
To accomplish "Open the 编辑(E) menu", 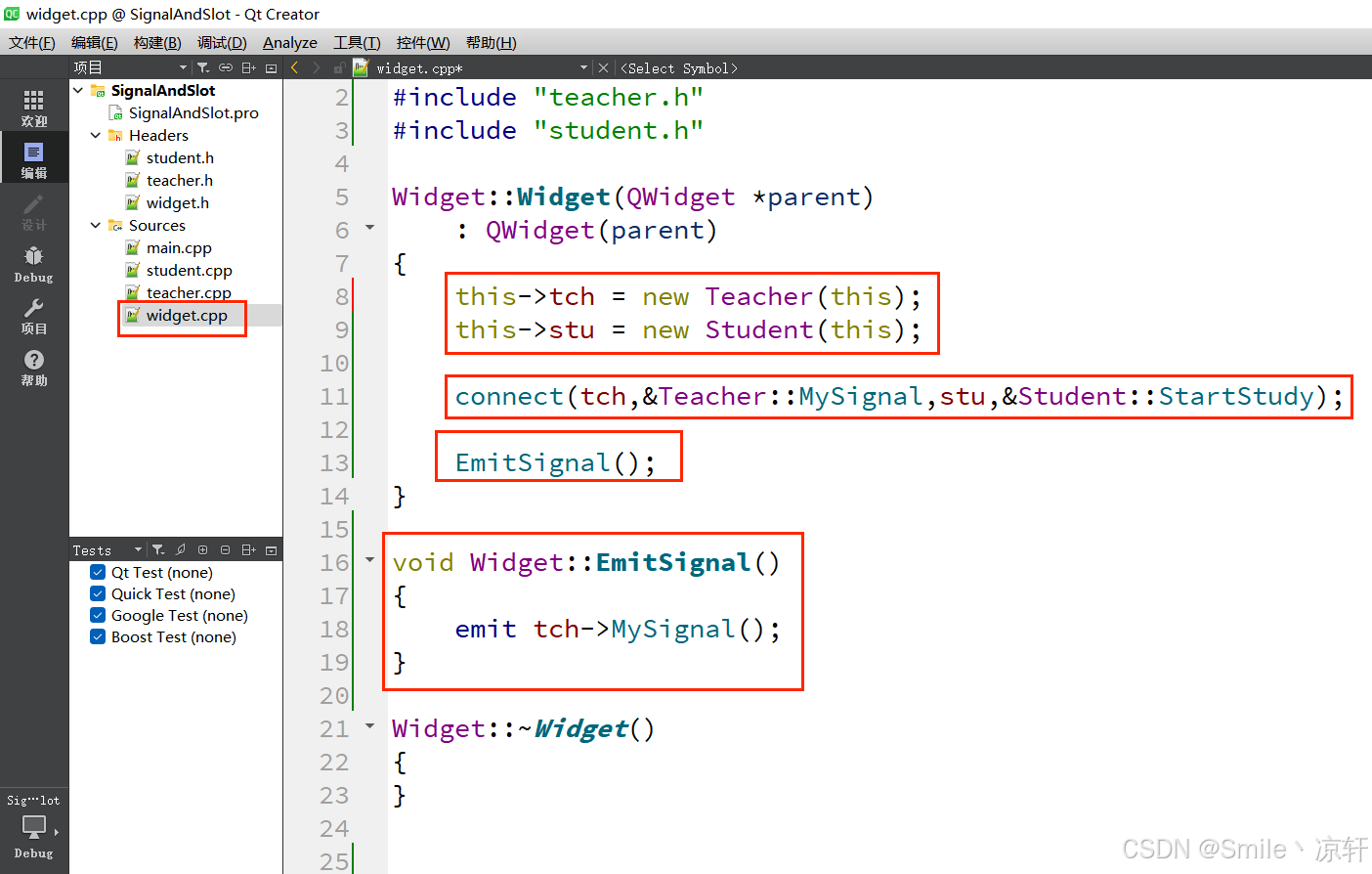I will tap(95, 42).
